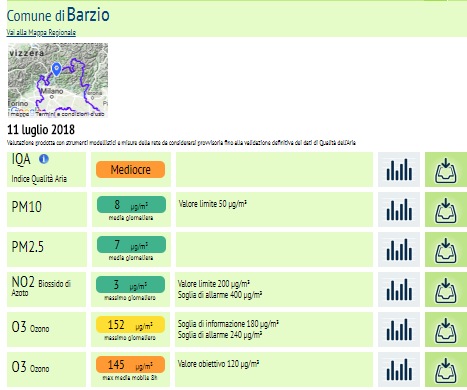Viewport: 467px width, 390px height.
Task: Click the PM2.5 row label
Action: 28,247
